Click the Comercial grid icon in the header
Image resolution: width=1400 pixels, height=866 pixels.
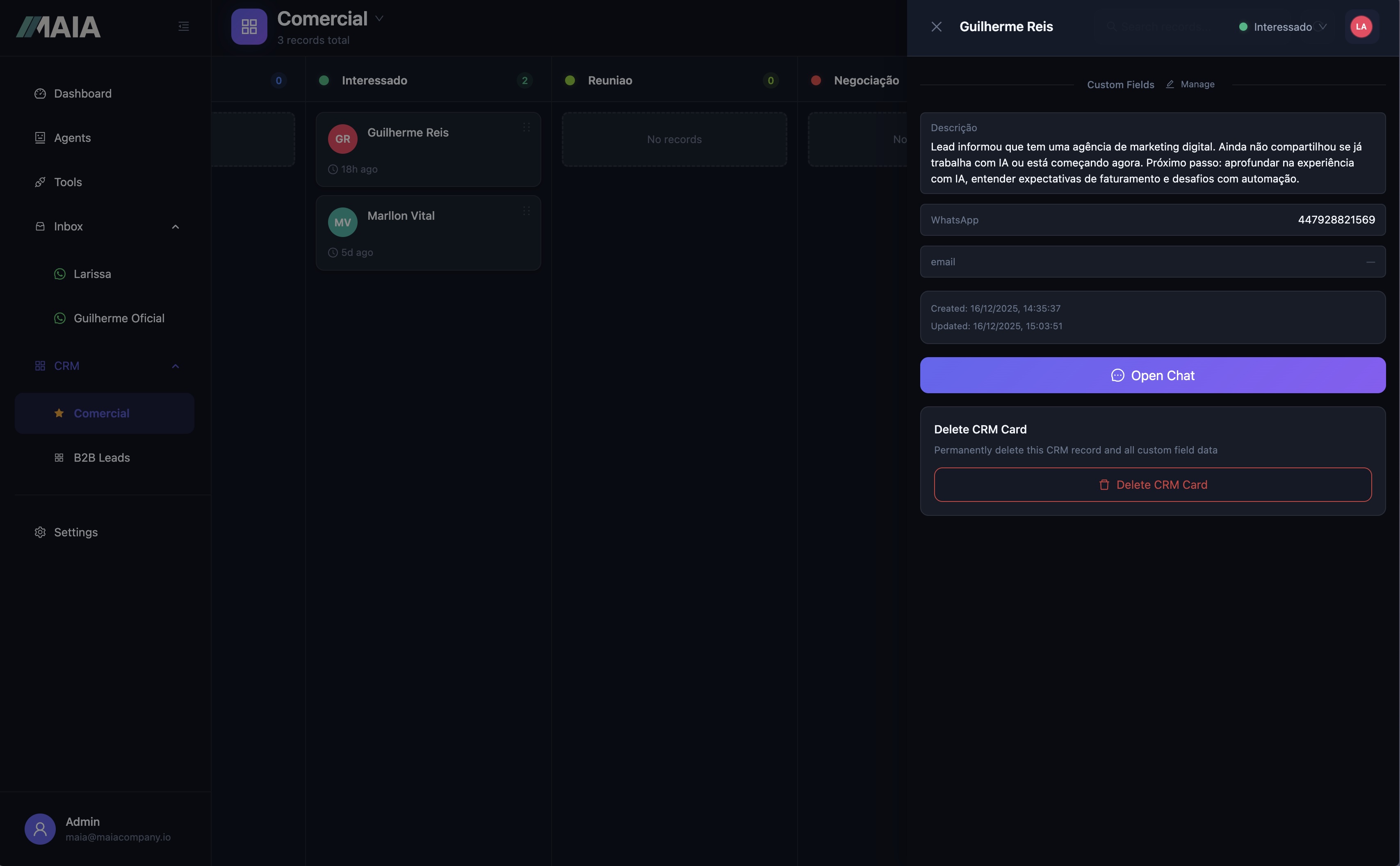tap(249, 26)
